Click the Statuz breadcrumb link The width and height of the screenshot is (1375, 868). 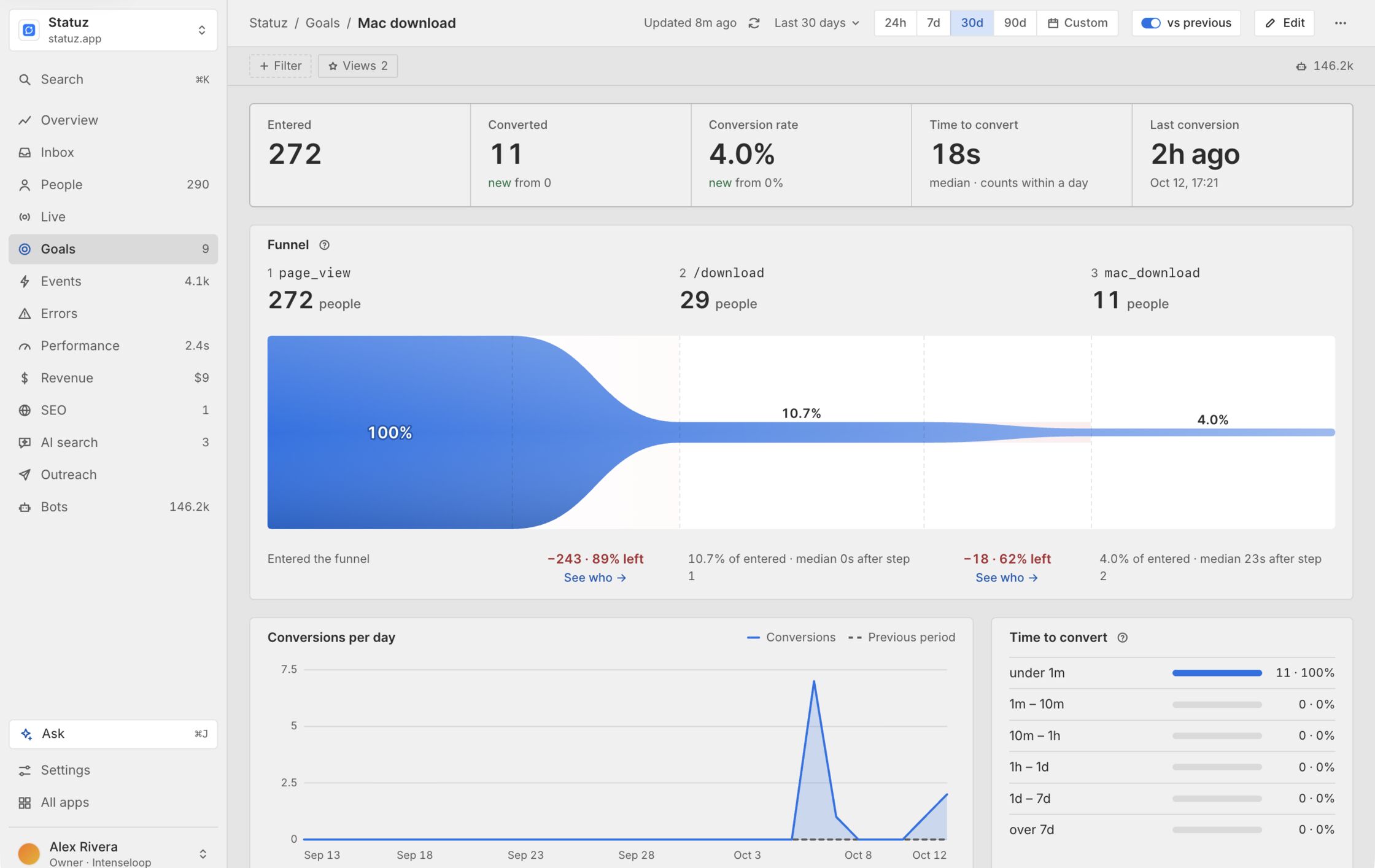268,23
